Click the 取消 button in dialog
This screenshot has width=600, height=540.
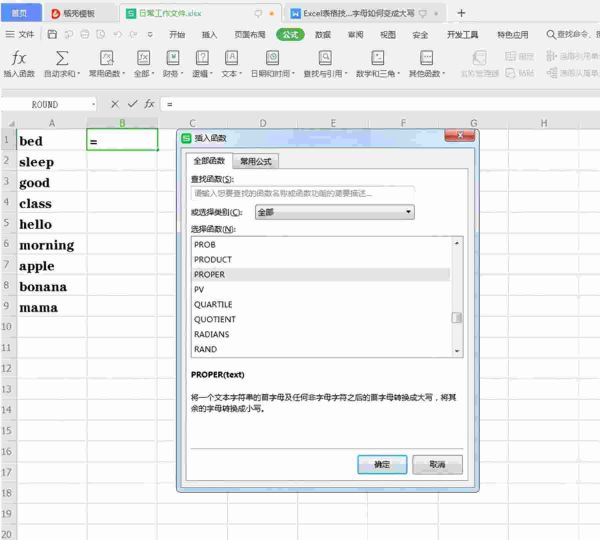click(437, 464)
